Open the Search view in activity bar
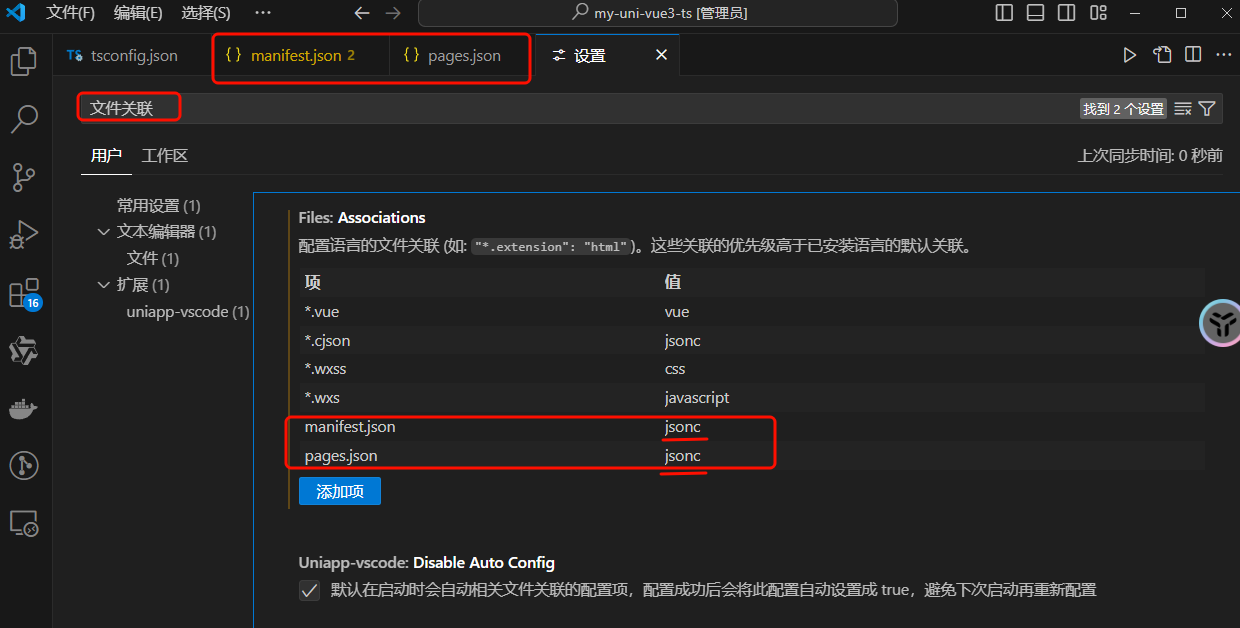 (x=23, y=120)
